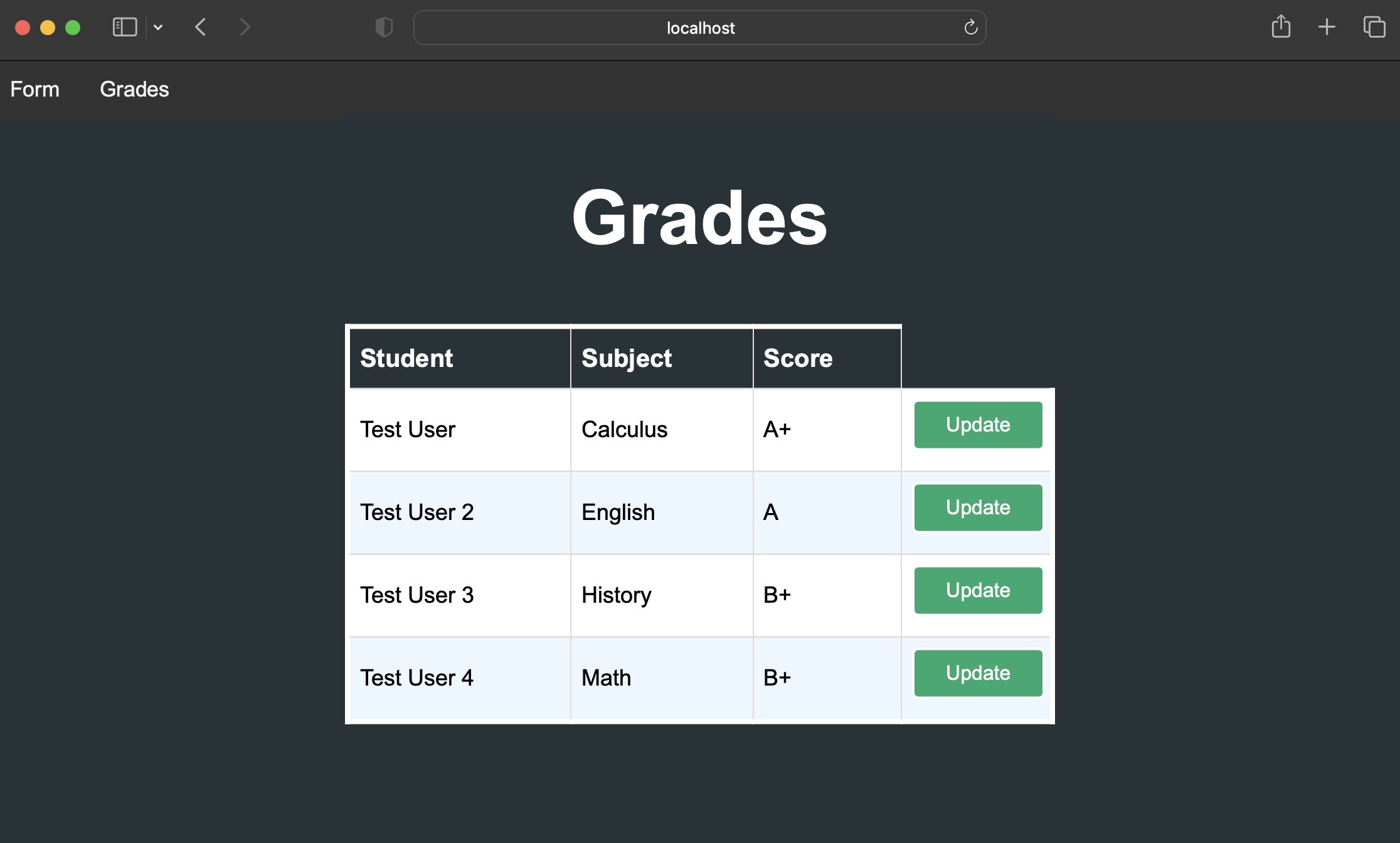Select the Test User 3 name cell
The image size is (1400, 843).
point(460,595)
